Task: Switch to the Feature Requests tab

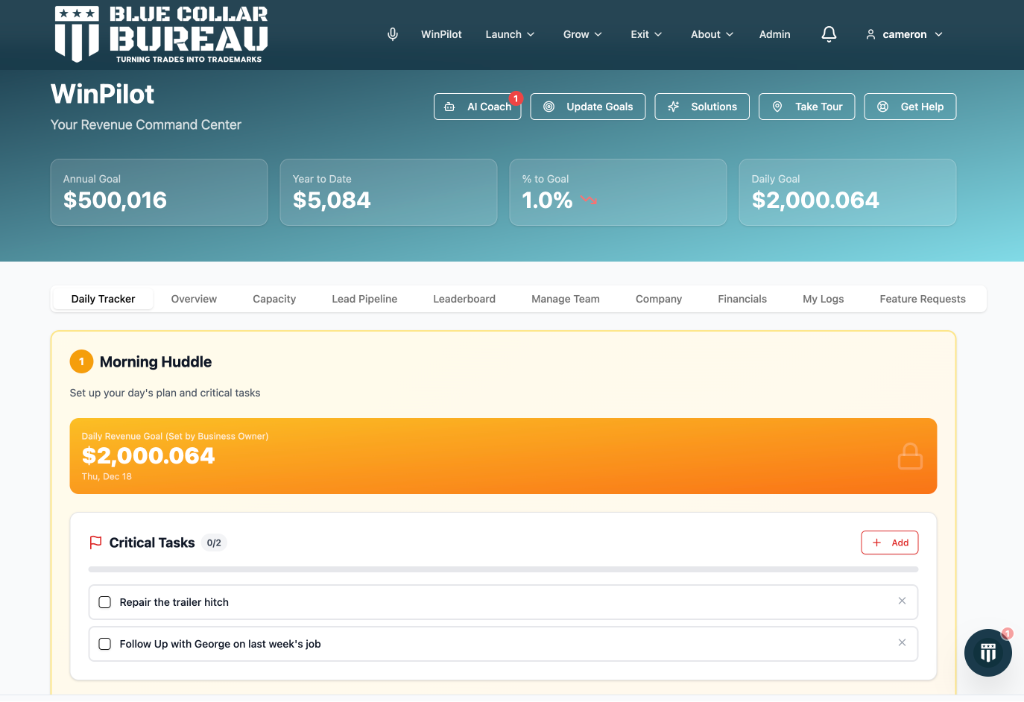Action: point(923,299)
